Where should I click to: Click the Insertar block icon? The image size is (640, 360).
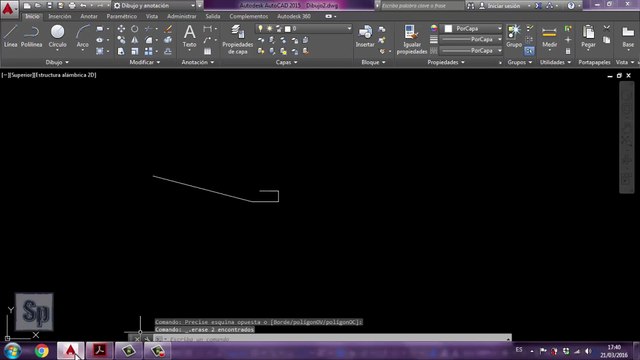[x=365, y=36]
